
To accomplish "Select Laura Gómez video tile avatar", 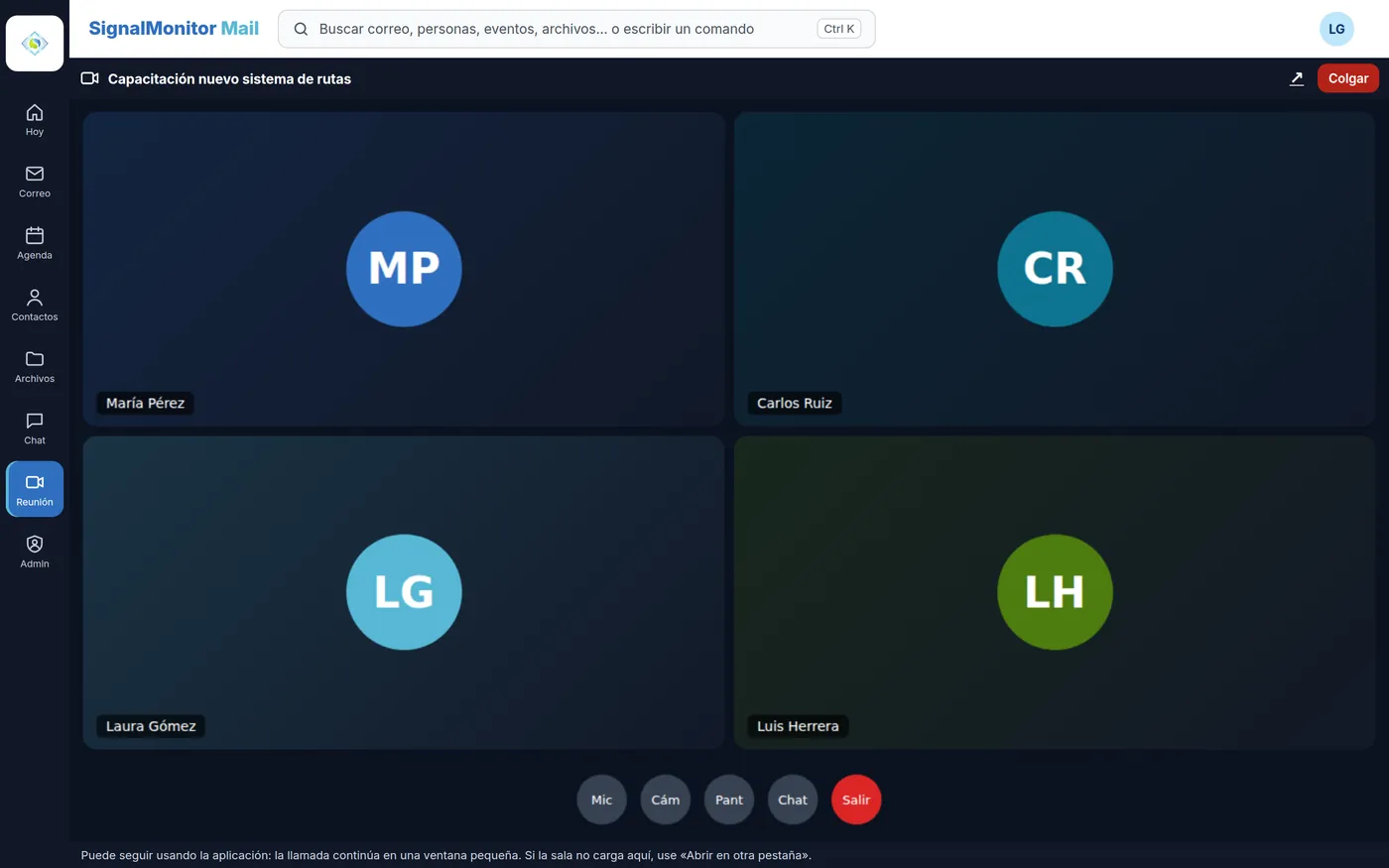I will click(404, 592).
